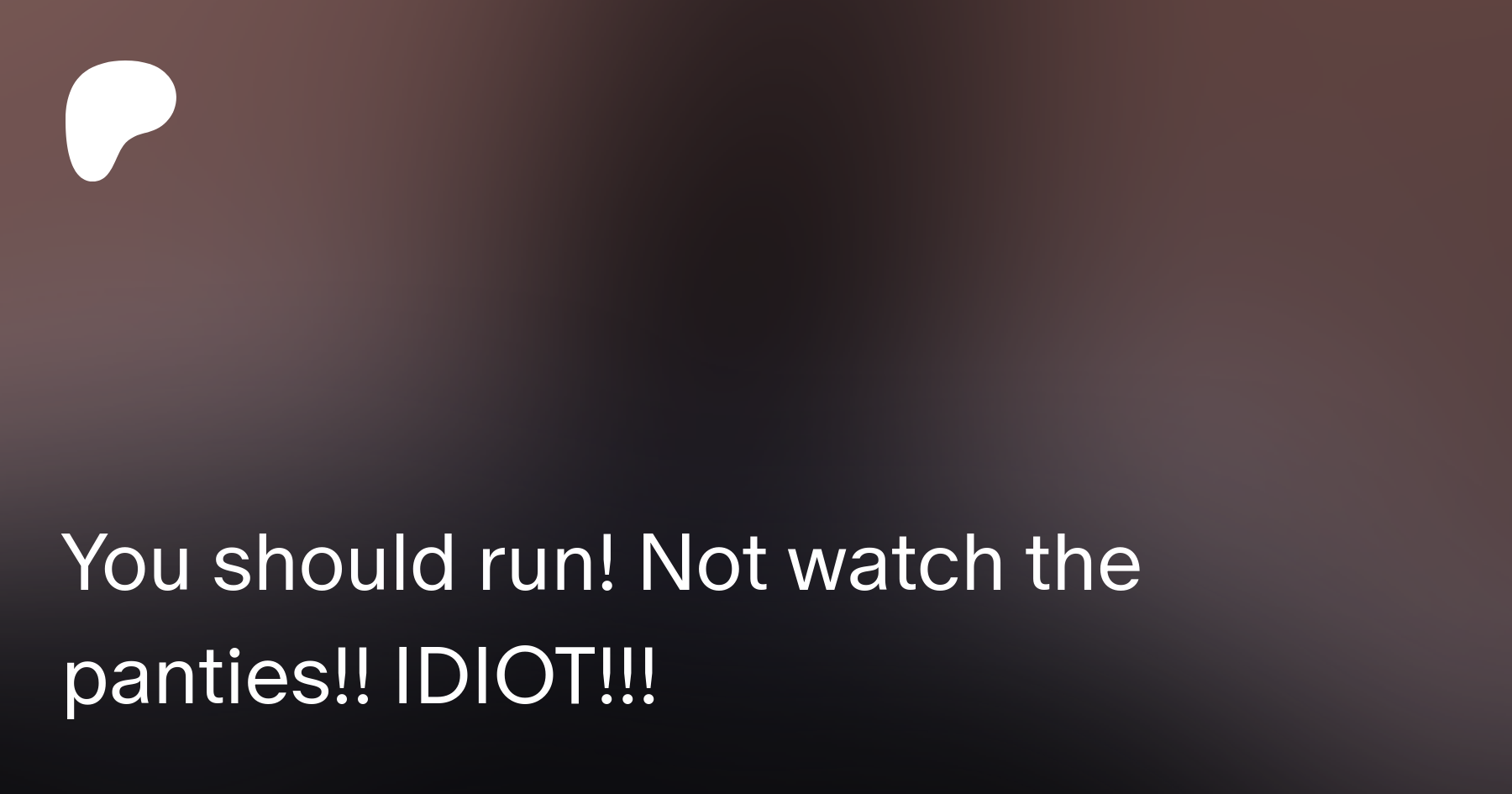The width and height of the screenshot is (1512, 794).
Task: Open the post title starting 'You should run!'
Action: click(601, 620)
